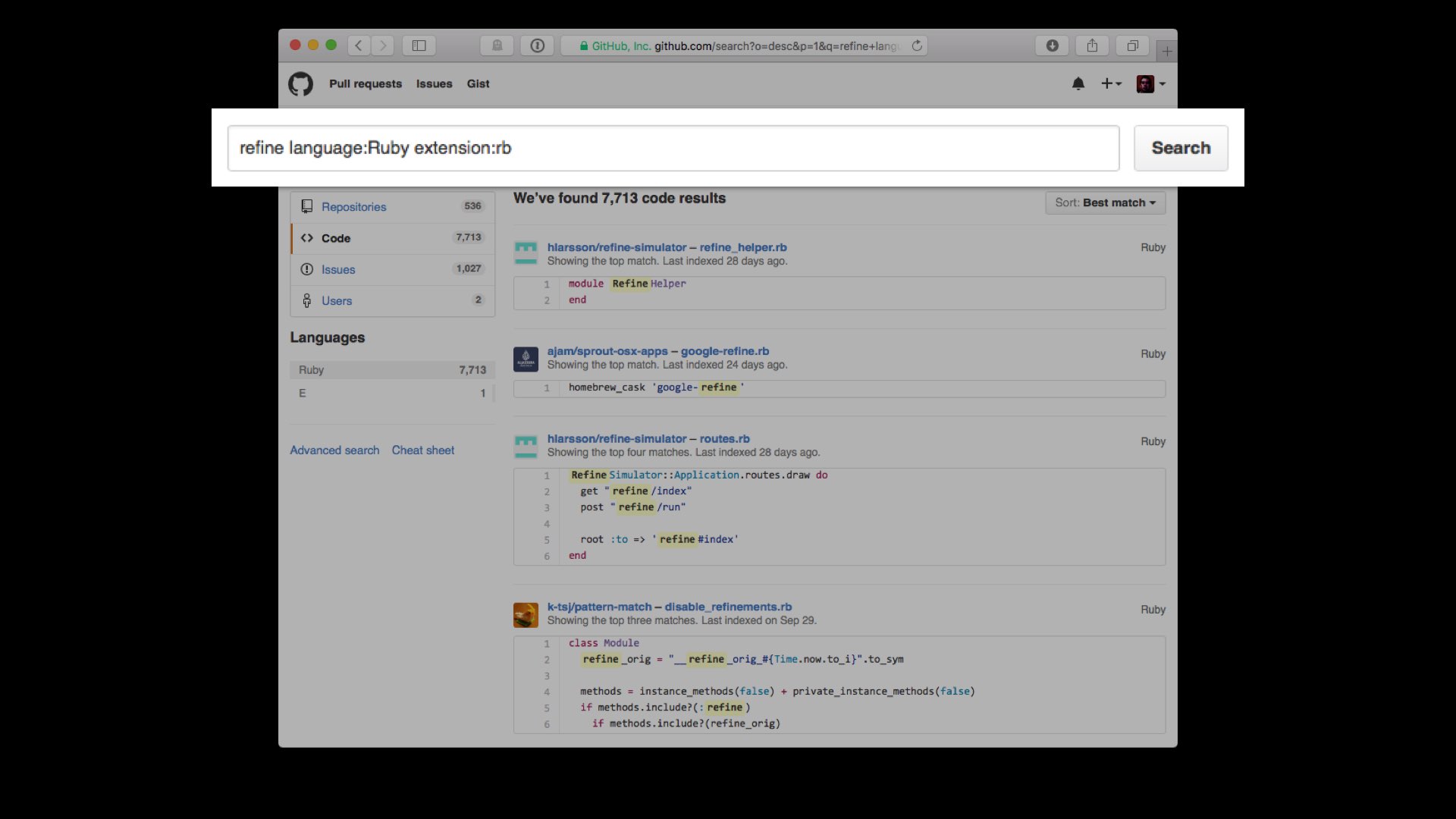
Task: Open the Cheat sheet link
Action: tap(423, 450)
